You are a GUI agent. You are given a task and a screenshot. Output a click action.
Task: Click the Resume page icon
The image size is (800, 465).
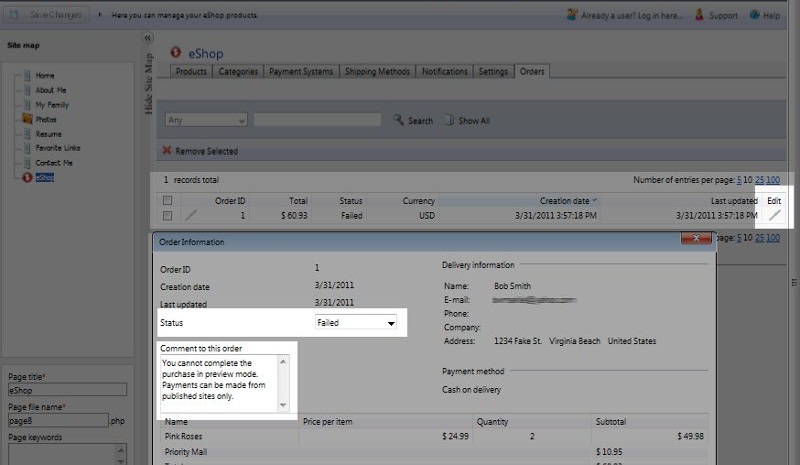pyautogui.click(x=27, y=134)
